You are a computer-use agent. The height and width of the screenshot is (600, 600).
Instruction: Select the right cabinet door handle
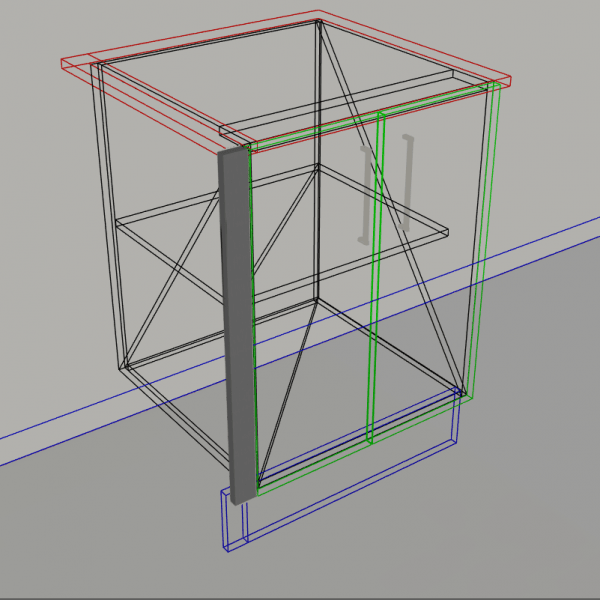[406, 183]
